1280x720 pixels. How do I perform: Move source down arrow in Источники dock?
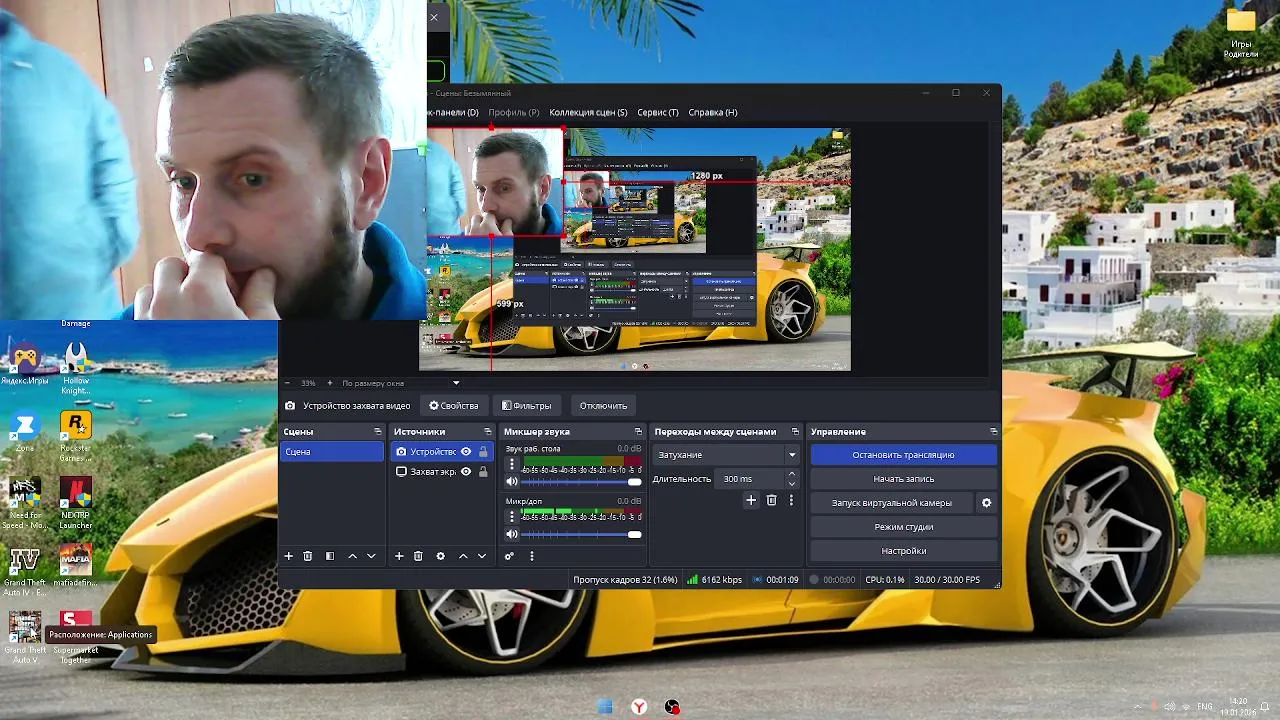(481, 556)
